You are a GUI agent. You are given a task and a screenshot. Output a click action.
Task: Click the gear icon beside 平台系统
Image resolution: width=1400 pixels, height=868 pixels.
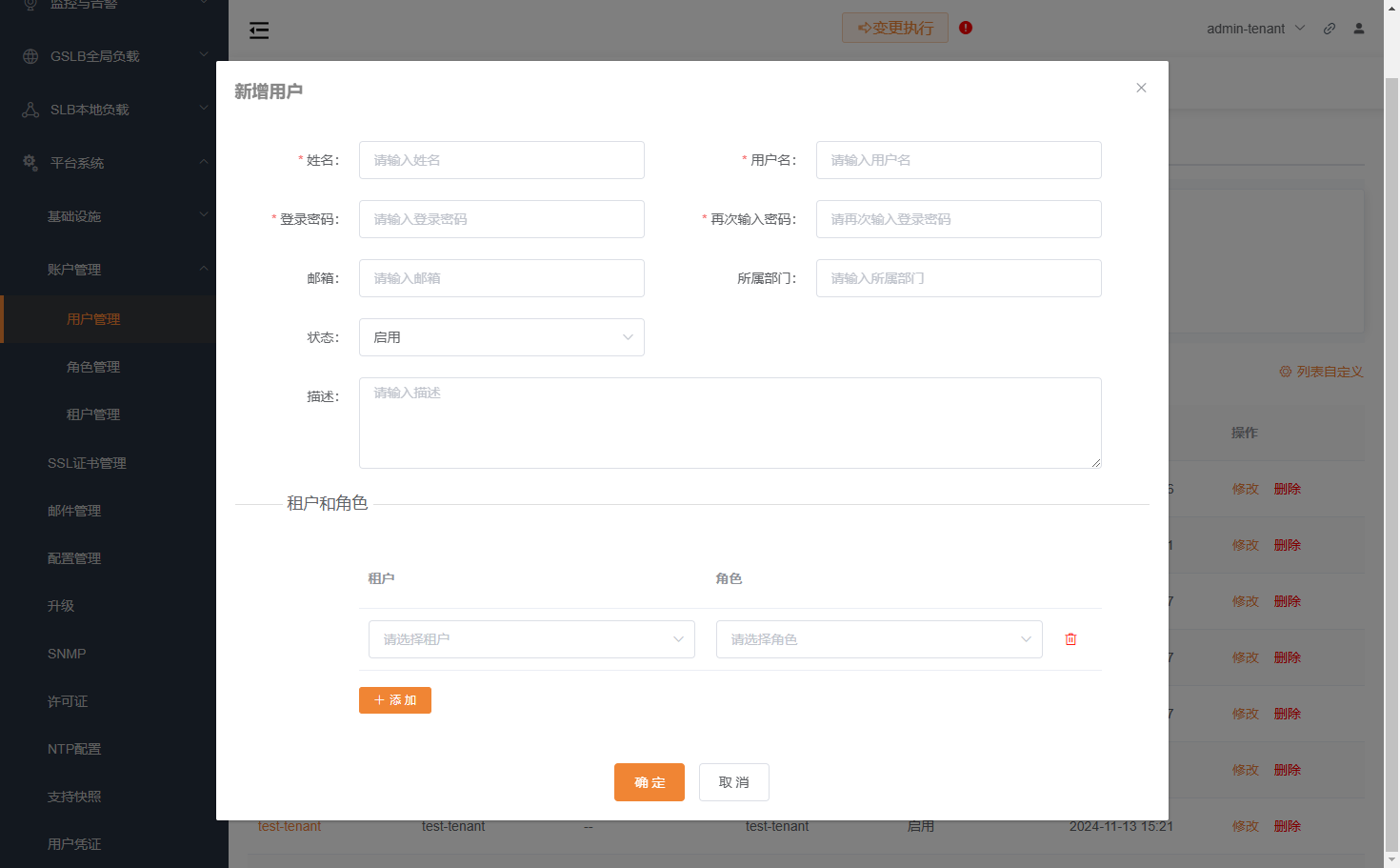(28, 162)
